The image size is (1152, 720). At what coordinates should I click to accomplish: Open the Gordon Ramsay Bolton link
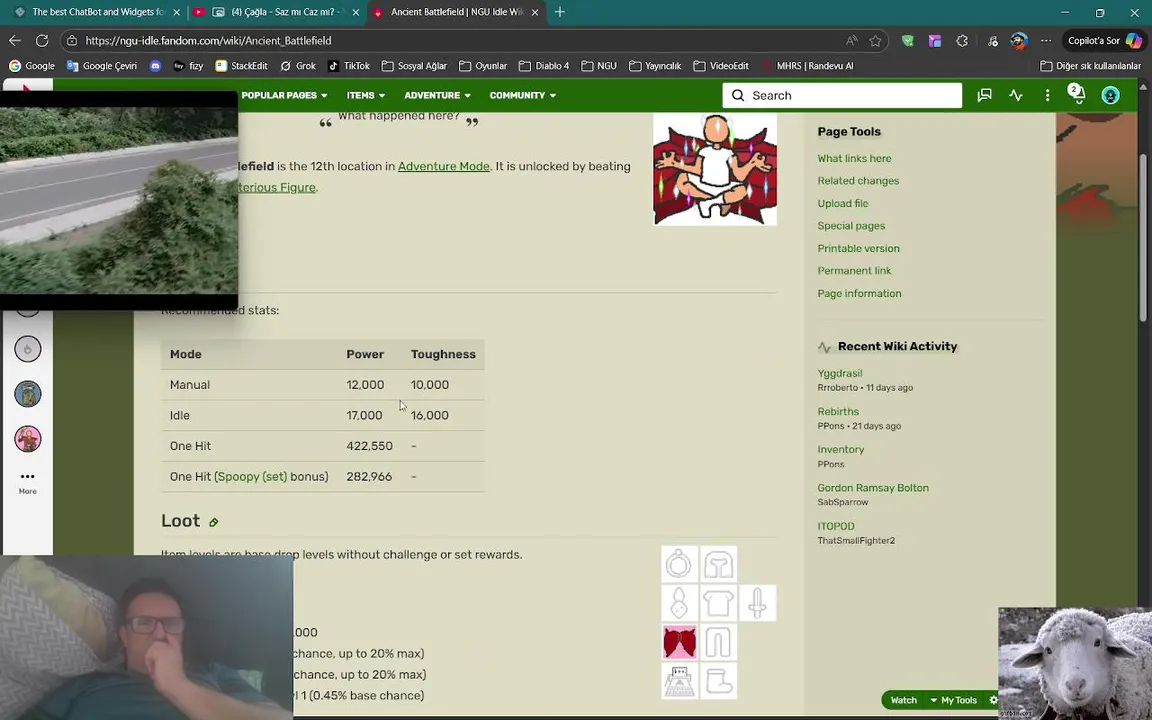click(873, 489)
